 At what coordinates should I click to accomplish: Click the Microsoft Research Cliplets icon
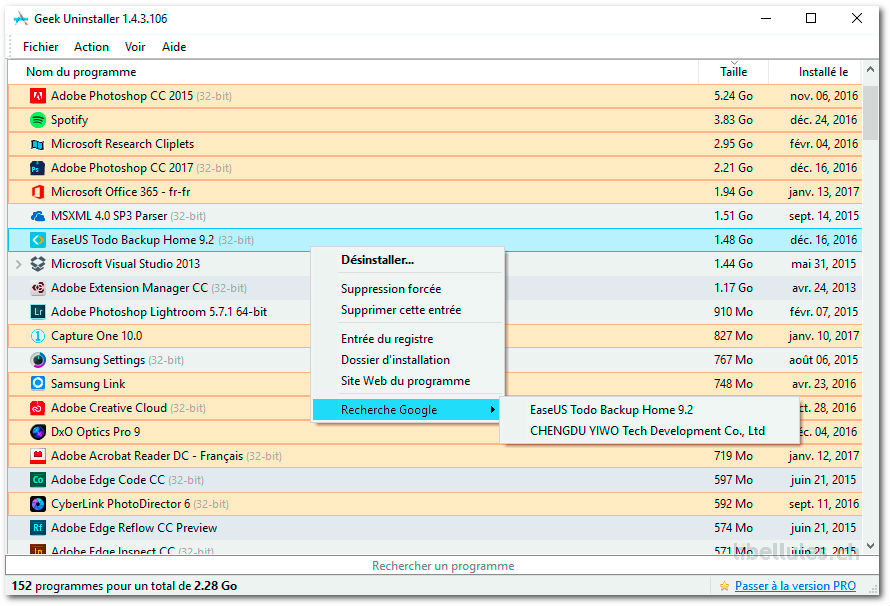[37, 144]
